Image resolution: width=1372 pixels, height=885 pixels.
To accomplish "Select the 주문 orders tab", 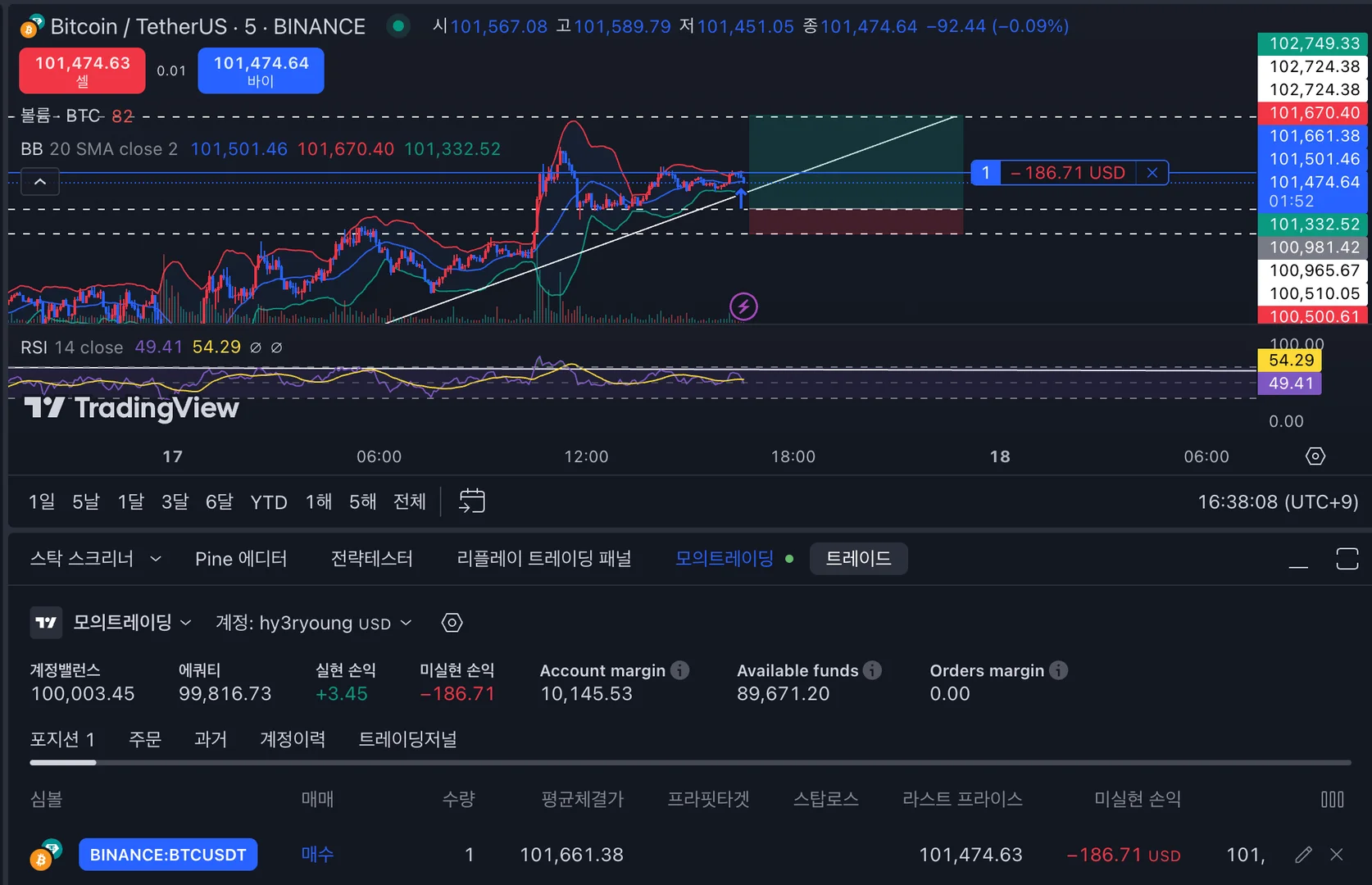I will coord(145,739).
